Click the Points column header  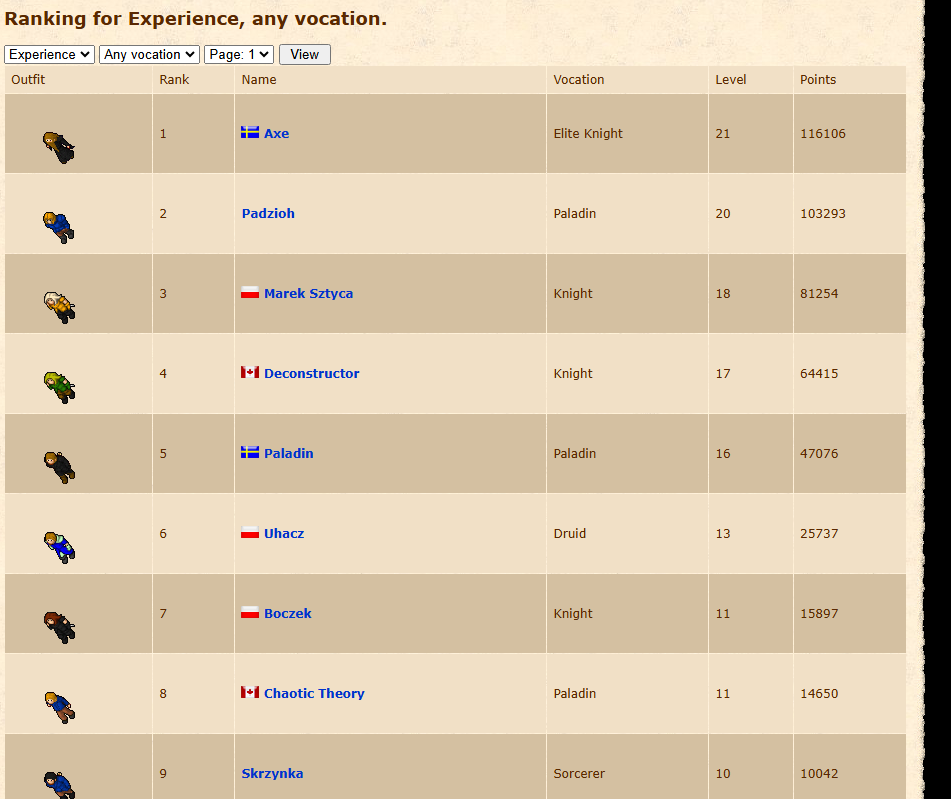(818, 80)
